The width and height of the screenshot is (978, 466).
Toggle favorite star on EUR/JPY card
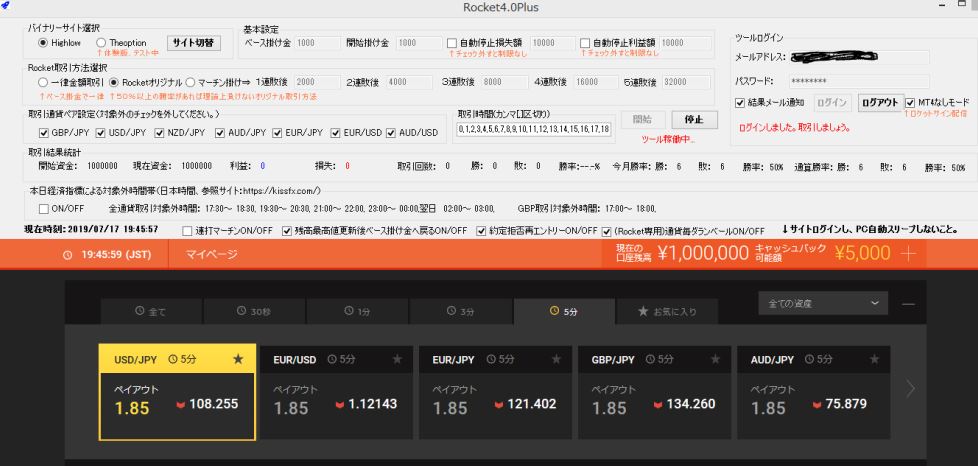click(556, 359)
